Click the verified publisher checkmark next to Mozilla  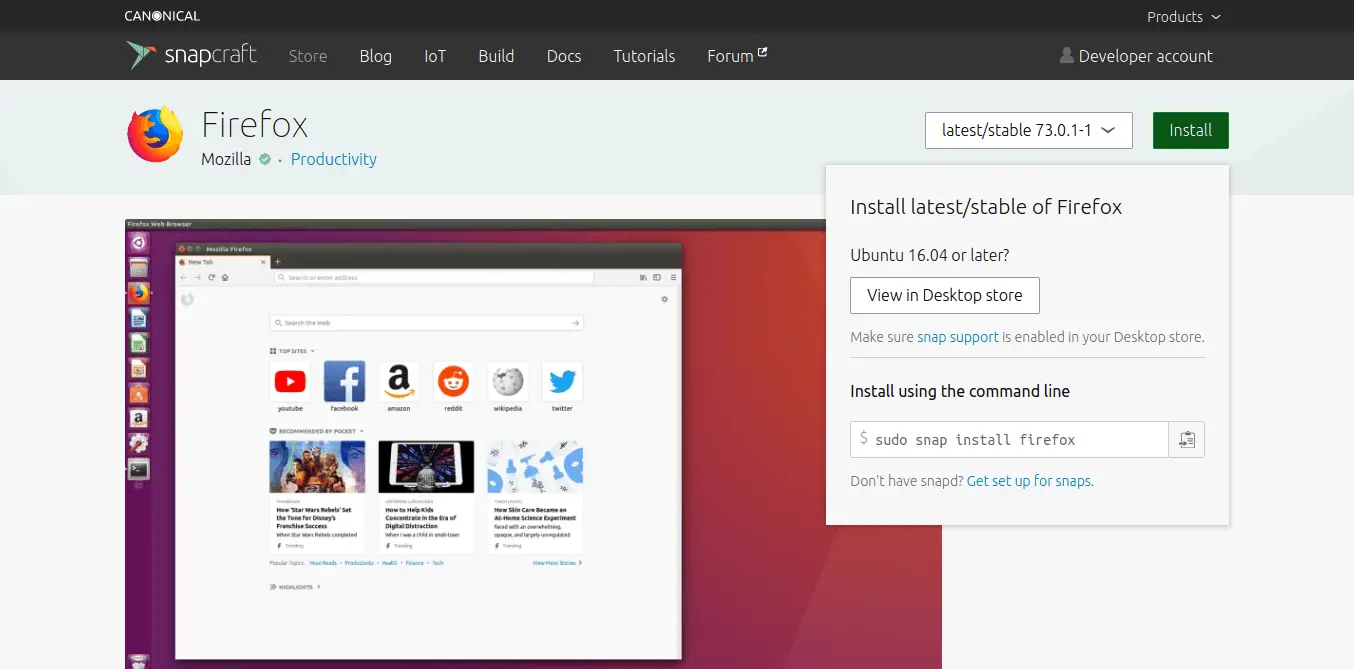pos(265,159)
